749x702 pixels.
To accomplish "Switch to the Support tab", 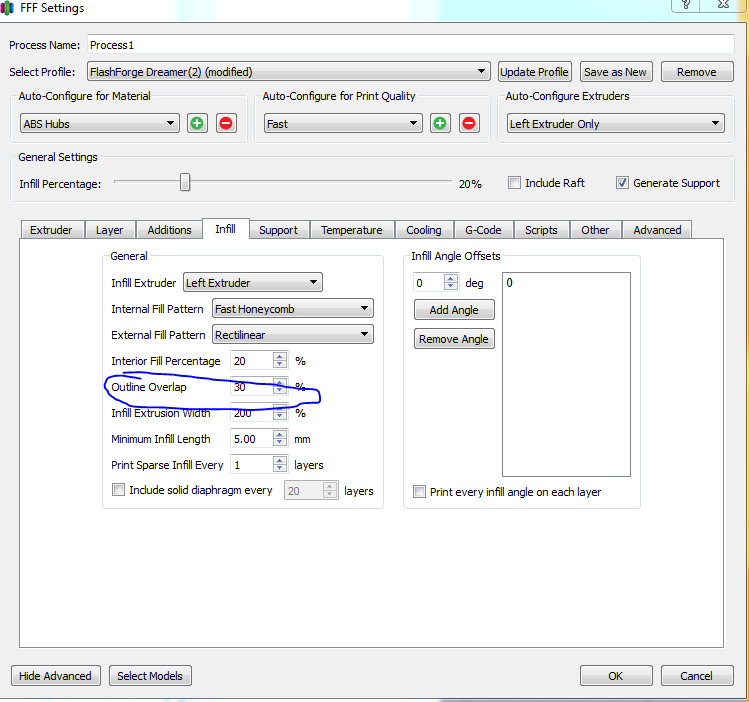I will [x=278, y=230].
